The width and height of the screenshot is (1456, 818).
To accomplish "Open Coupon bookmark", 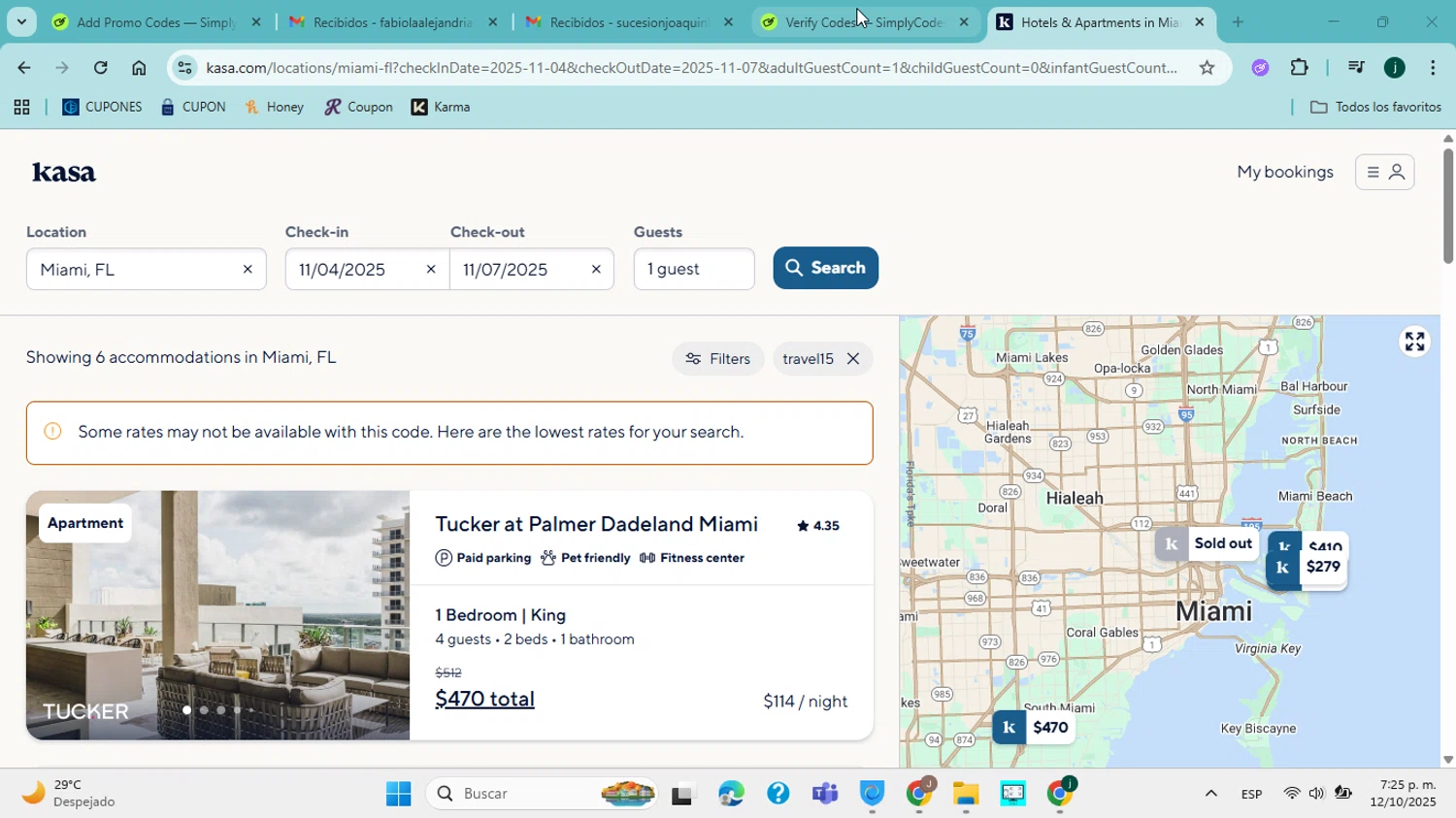I will coord(358,107).
